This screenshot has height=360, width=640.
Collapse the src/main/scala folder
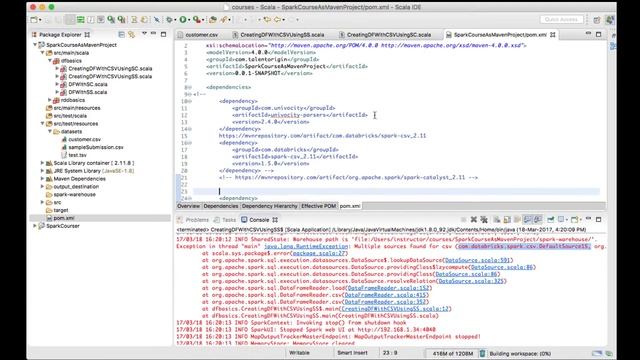[42, 53]
